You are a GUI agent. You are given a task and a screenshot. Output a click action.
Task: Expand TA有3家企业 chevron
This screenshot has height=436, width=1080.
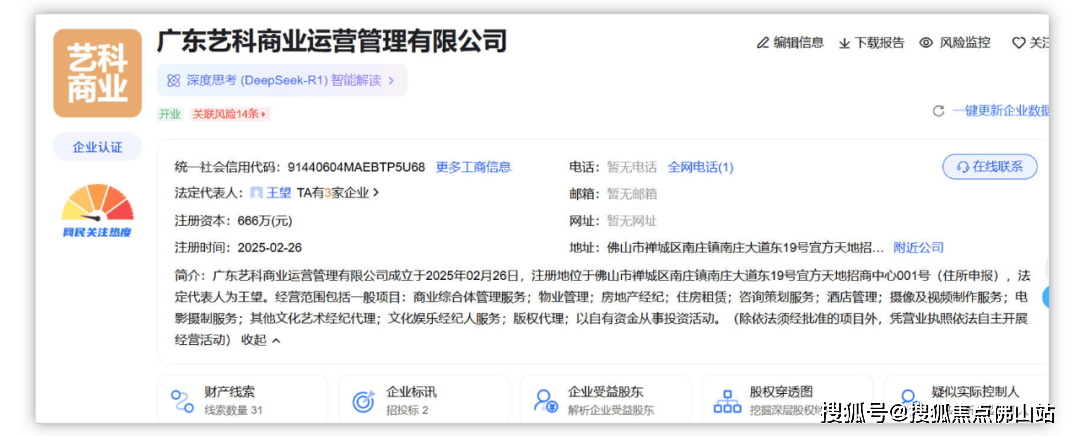pos(375,193)
